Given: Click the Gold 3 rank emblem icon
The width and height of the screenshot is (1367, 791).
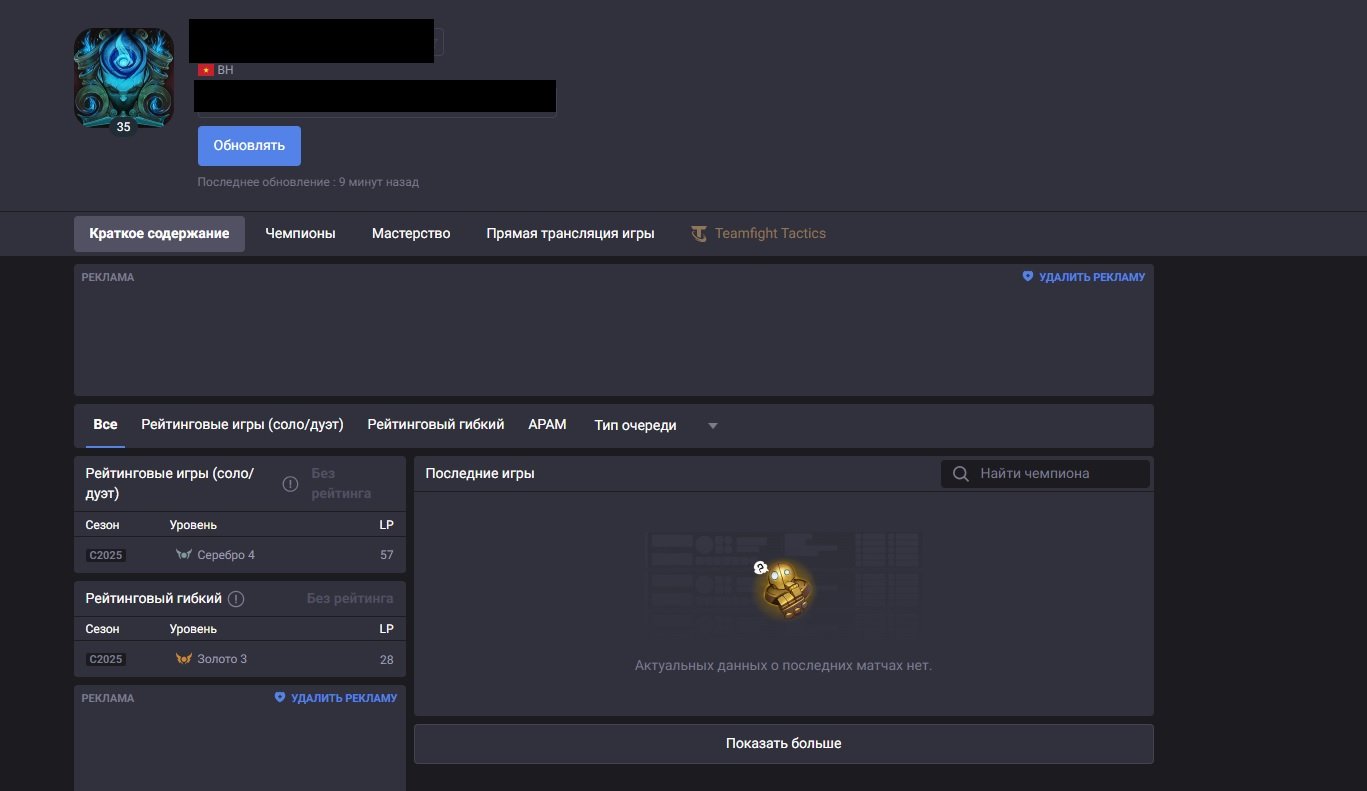Looking at the screenshot, I should 183,659.
